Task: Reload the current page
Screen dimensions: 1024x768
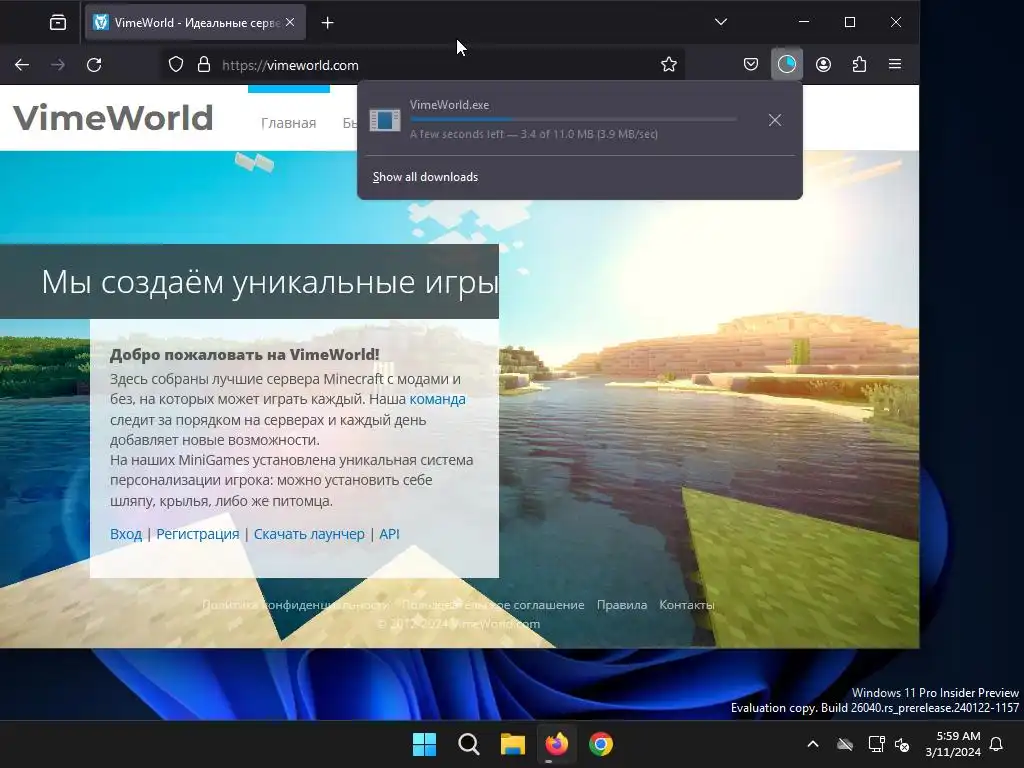Action: click(x=94, y=65)
